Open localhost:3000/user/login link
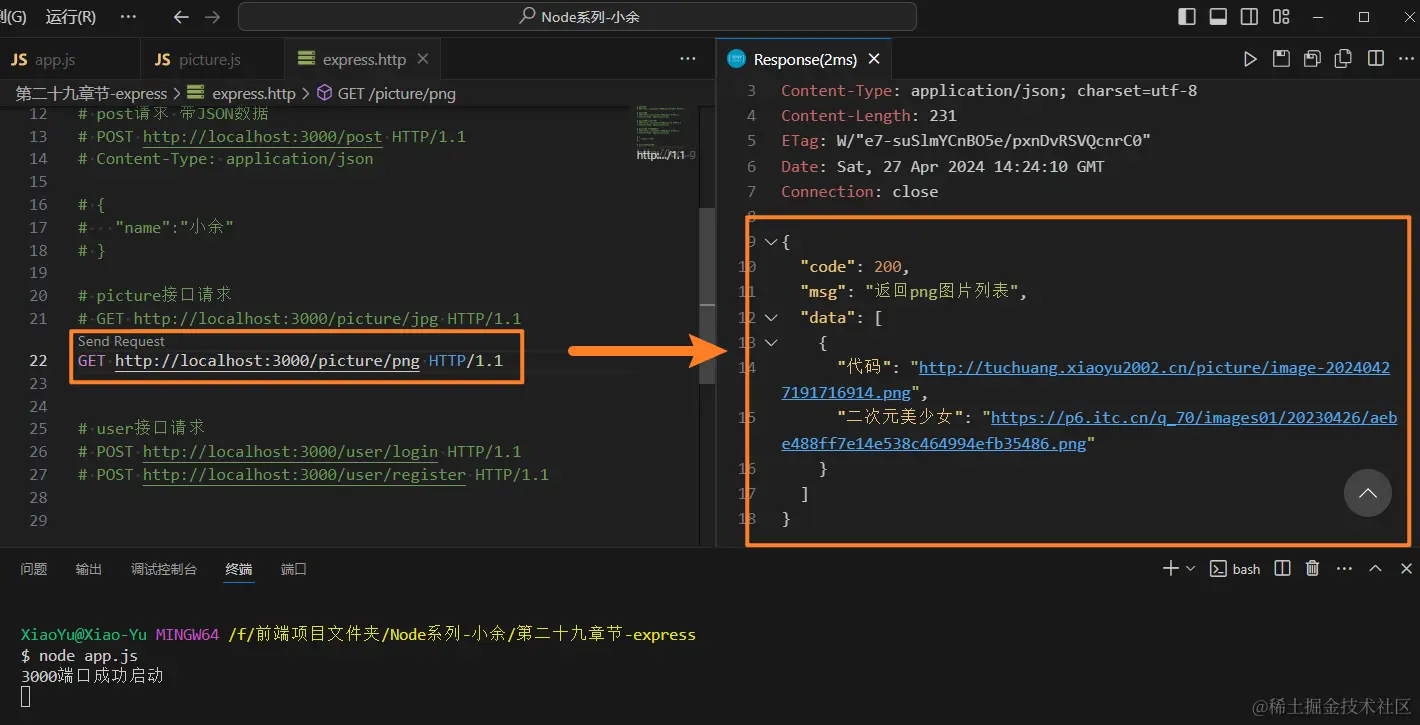This screenshot has width=1420, height=725. tap(290, 451)
